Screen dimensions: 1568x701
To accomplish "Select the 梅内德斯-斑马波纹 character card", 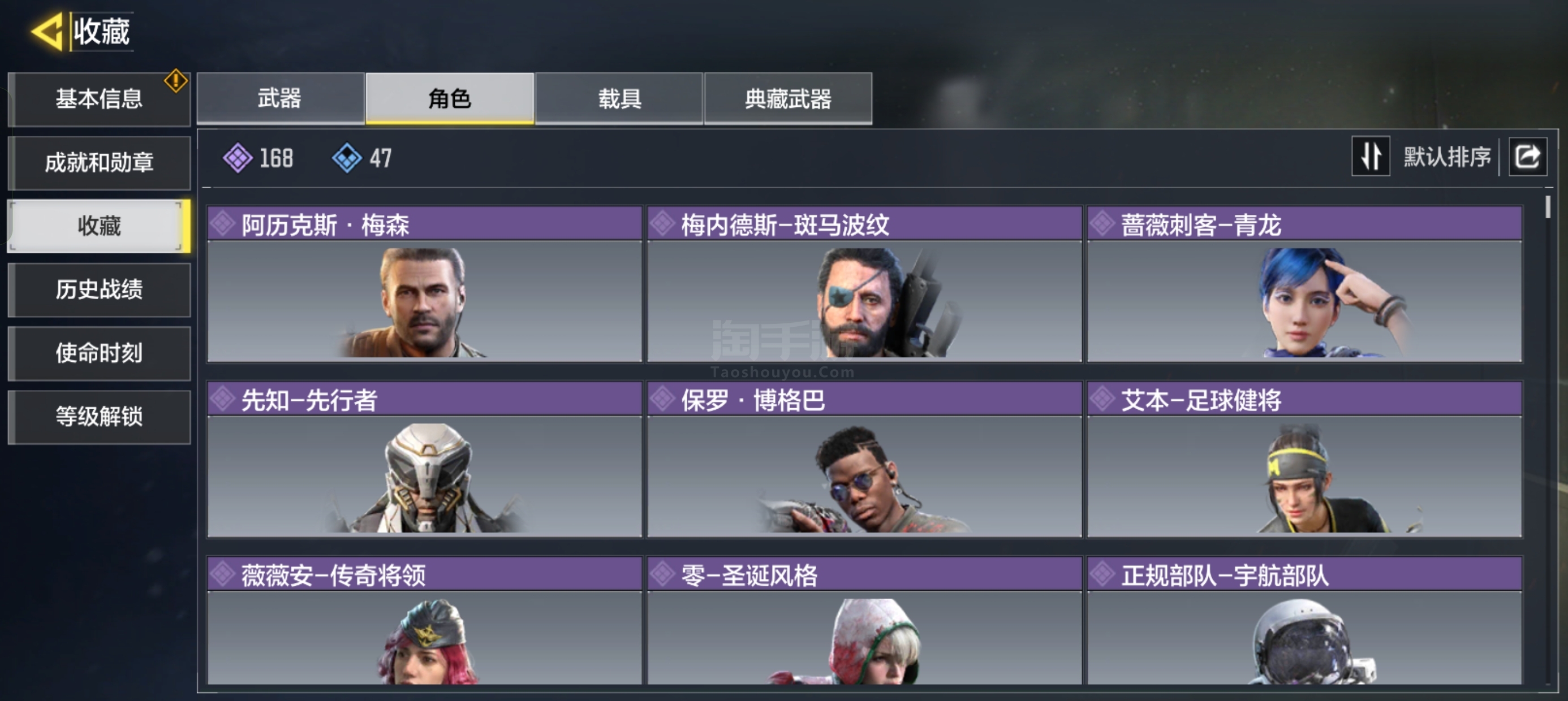I will coord(864,284).
